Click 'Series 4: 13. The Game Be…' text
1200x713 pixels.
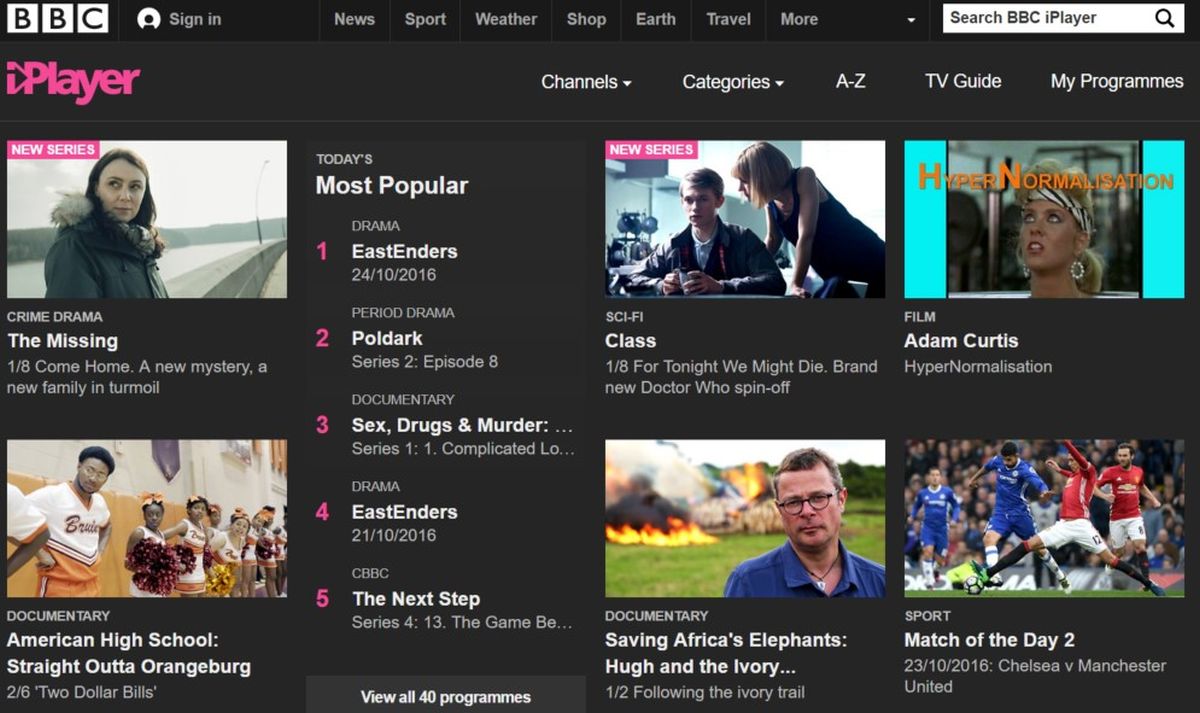463,623
